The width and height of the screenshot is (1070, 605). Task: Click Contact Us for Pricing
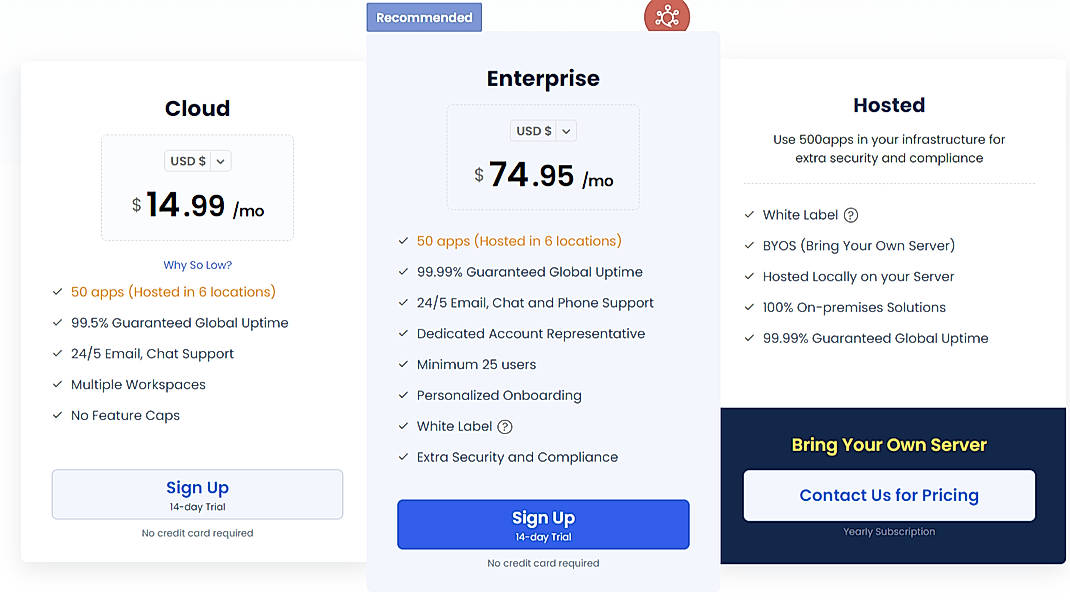888,495
